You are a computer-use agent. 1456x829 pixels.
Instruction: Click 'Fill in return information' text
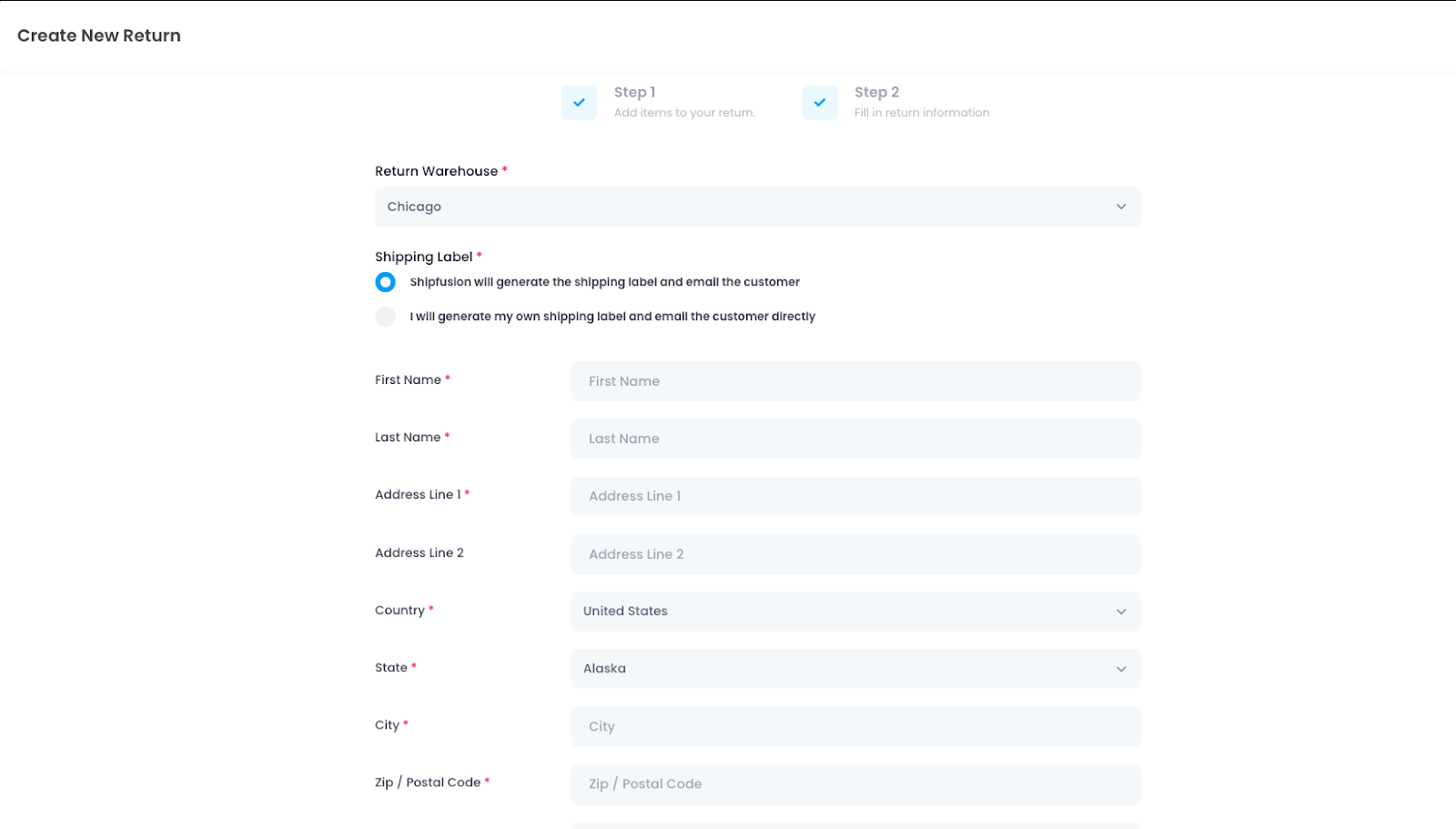tap(922, 113)
